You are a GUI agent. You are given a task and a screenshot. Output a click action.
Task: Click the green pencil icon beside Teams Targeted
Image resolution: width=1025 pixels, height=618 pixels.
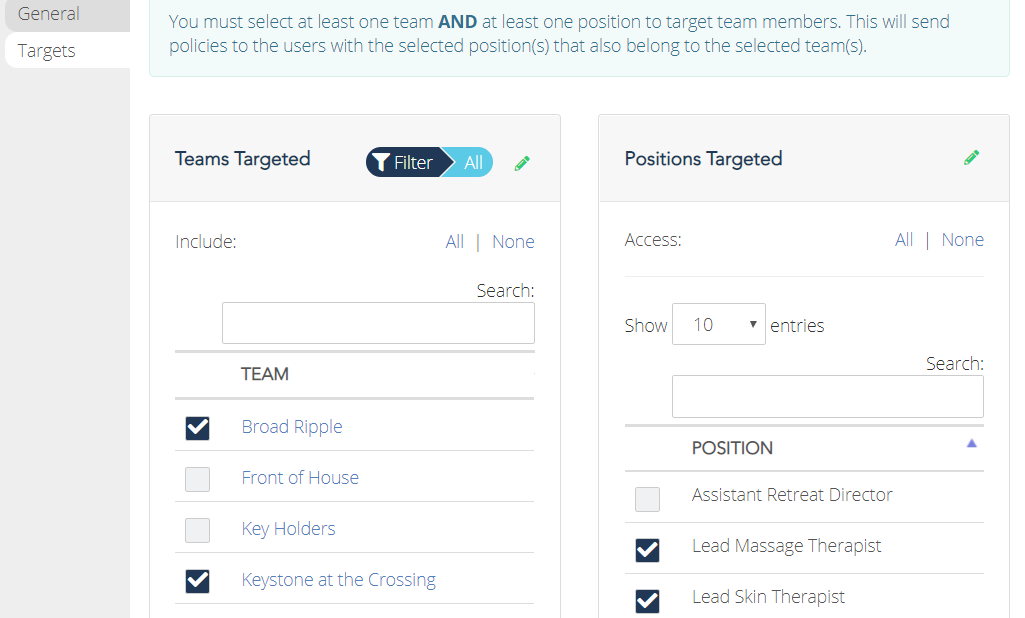[x=522, y=163]
